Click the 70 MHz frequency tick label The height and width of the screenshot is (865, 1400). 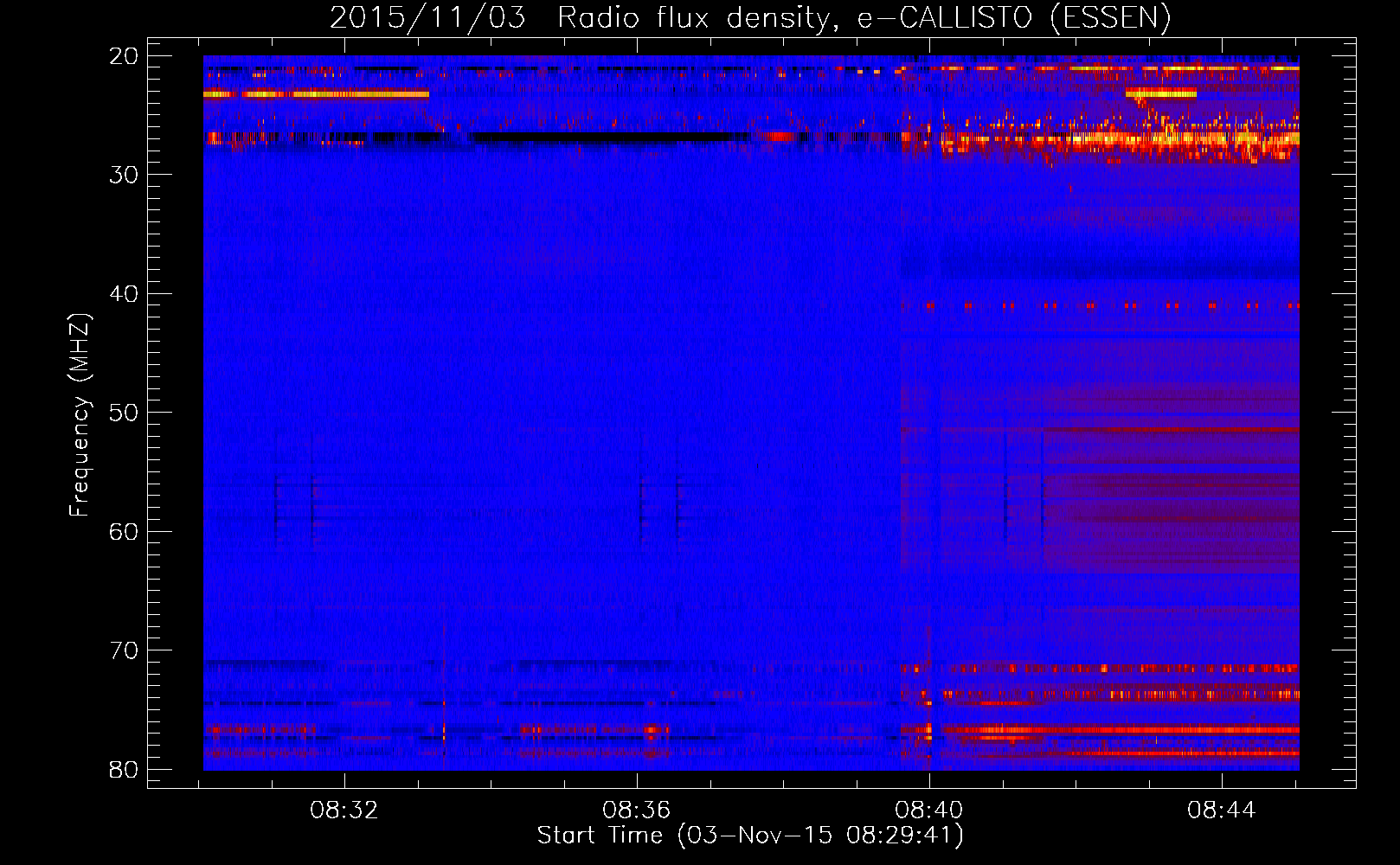click(125, 650)
